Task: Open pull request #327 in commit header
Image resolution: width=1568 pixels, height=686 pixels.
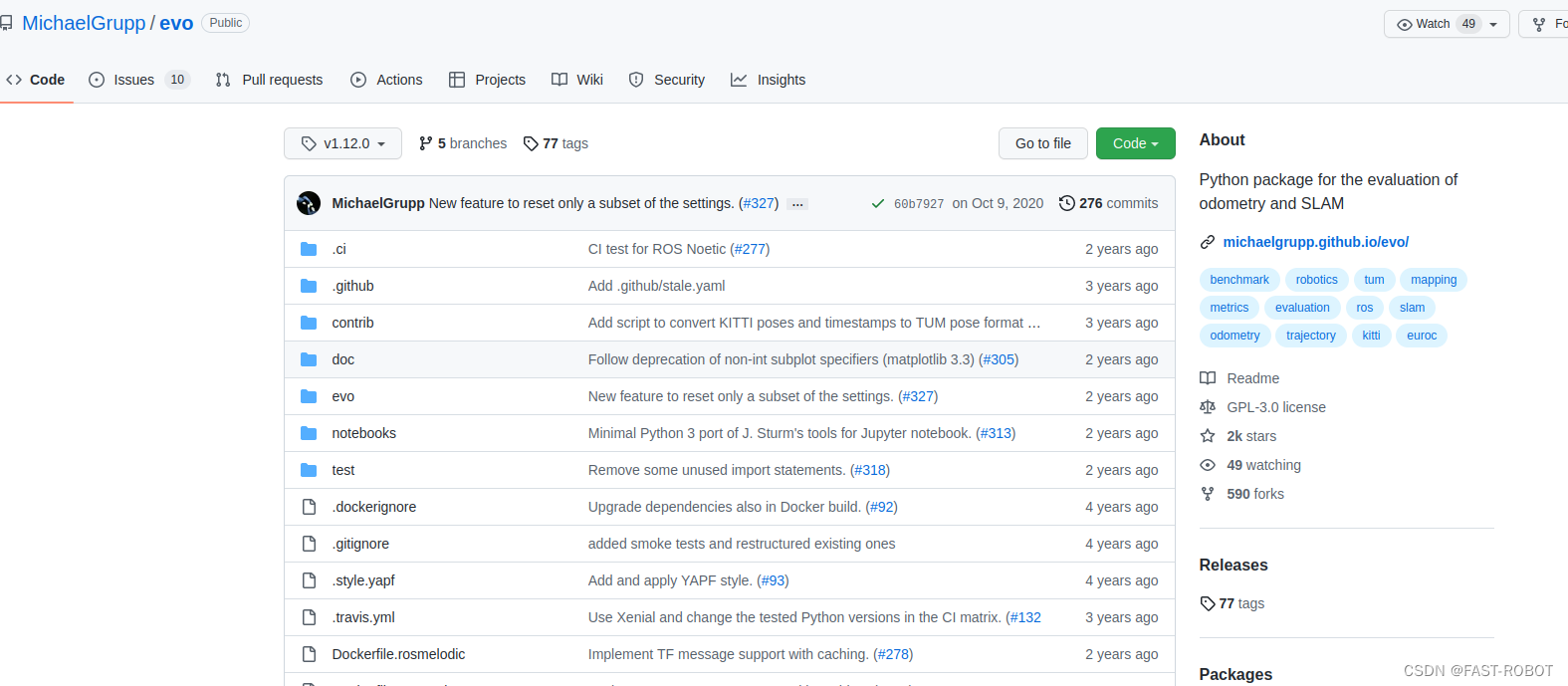Action: (x=759, y=203)
